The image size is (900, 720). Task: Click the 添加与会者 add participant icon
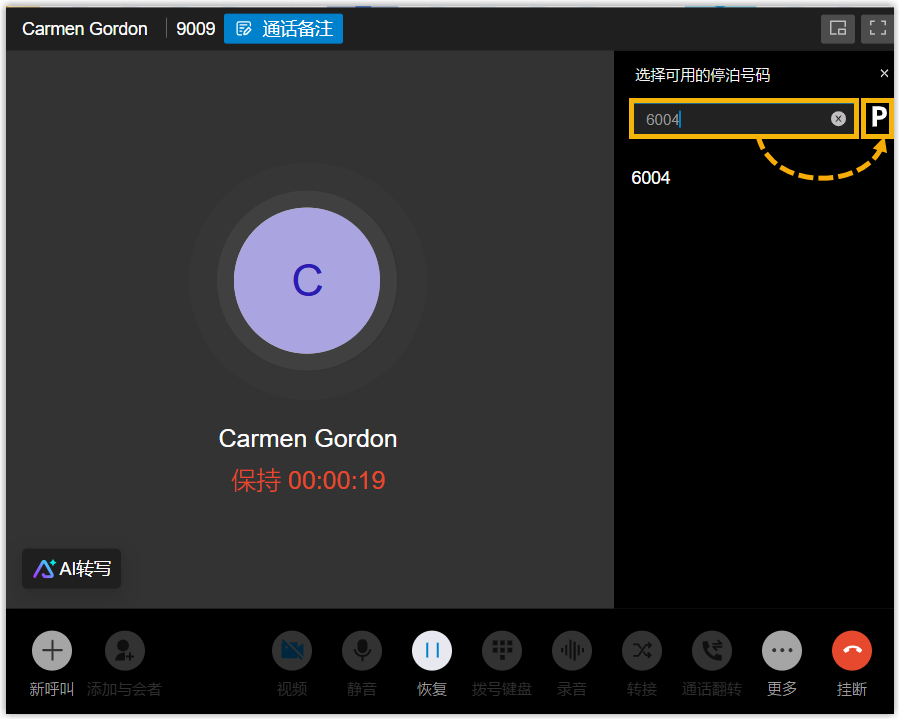(125, 651)
